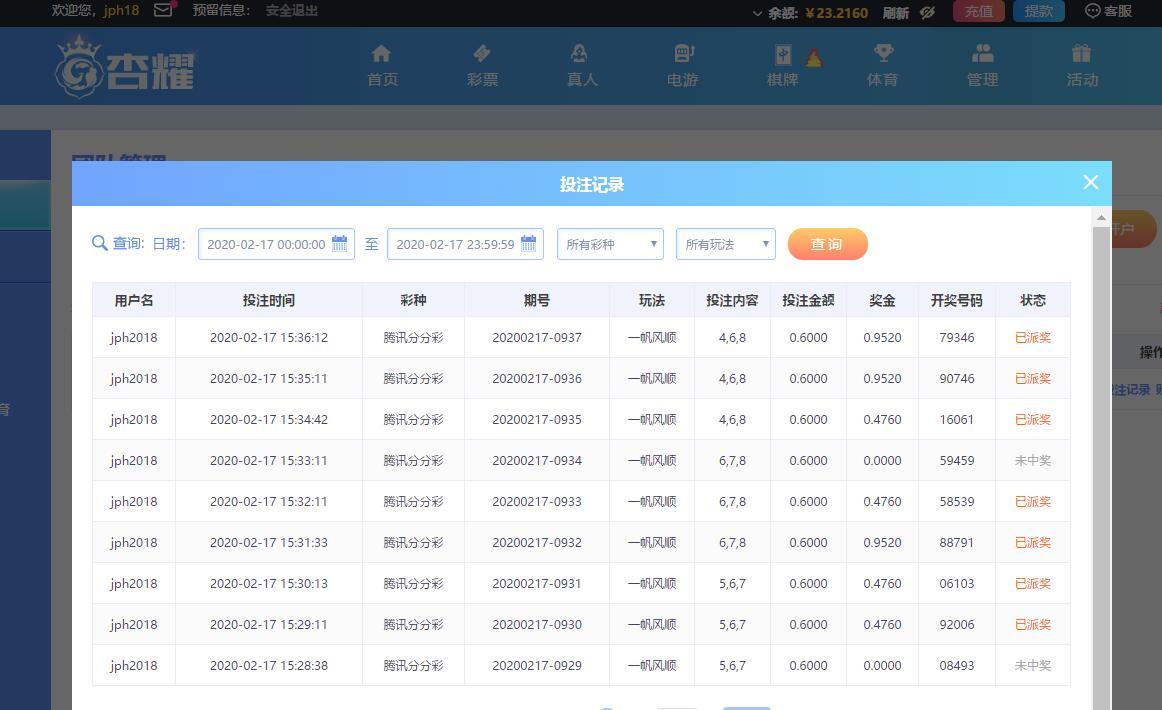Select bet time 2020-02-17 15:28:38
The height and width of the screenshot is (710, 1162).
(268, 666)
